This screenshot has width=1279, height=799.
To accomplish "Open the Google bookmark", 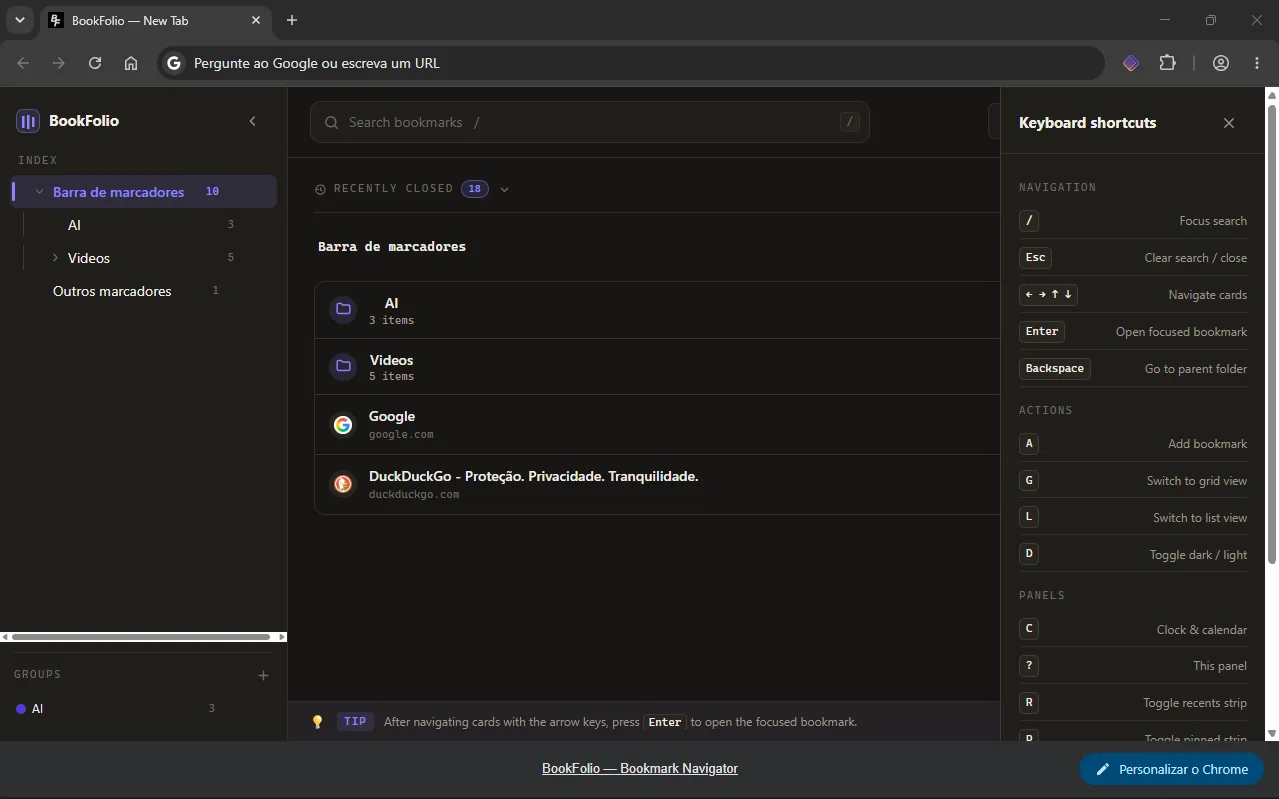I will (x=657, y=424).
